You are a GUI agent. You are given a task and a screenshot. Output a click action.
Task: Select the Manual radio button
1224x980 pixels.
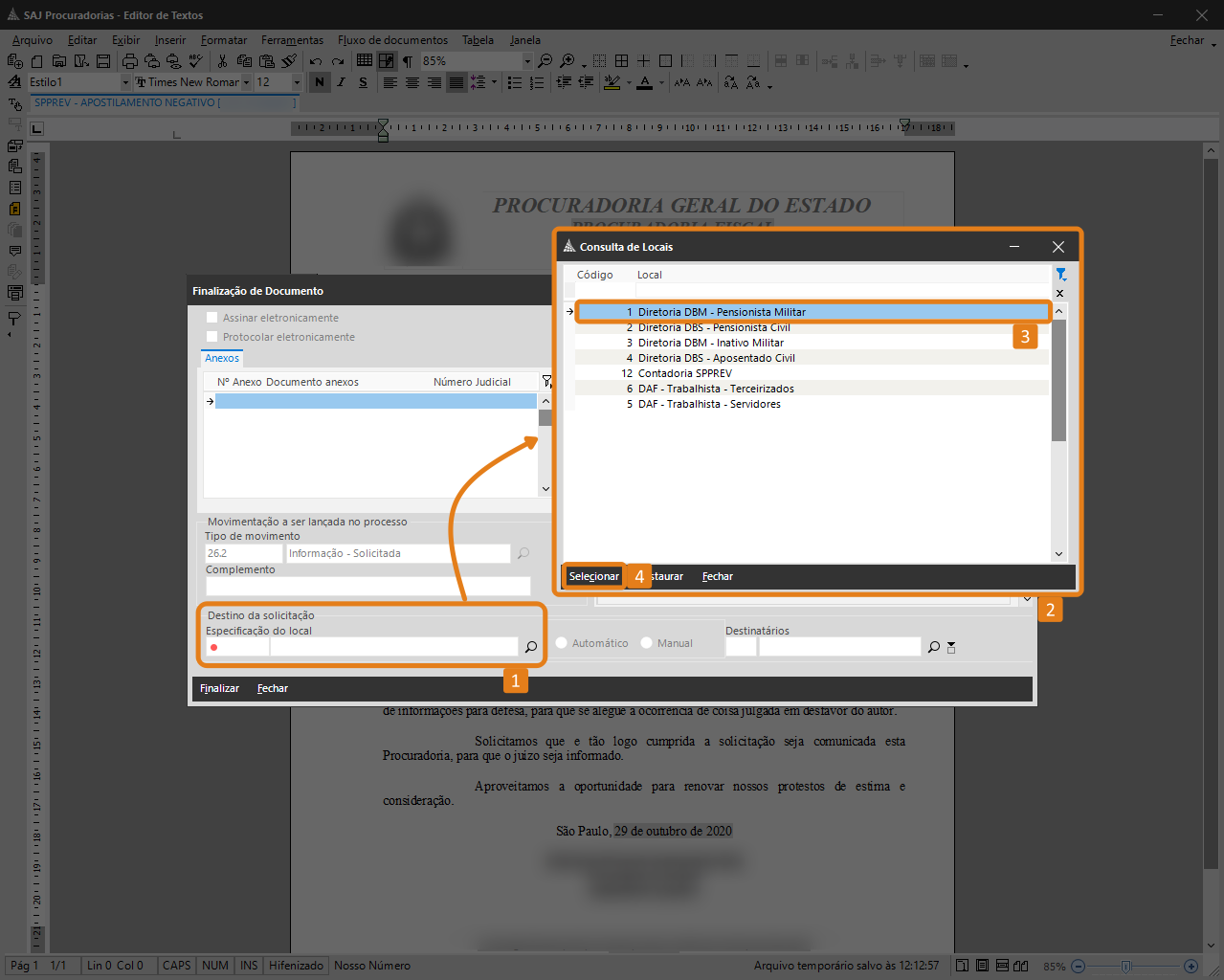(x=647, y=643)
